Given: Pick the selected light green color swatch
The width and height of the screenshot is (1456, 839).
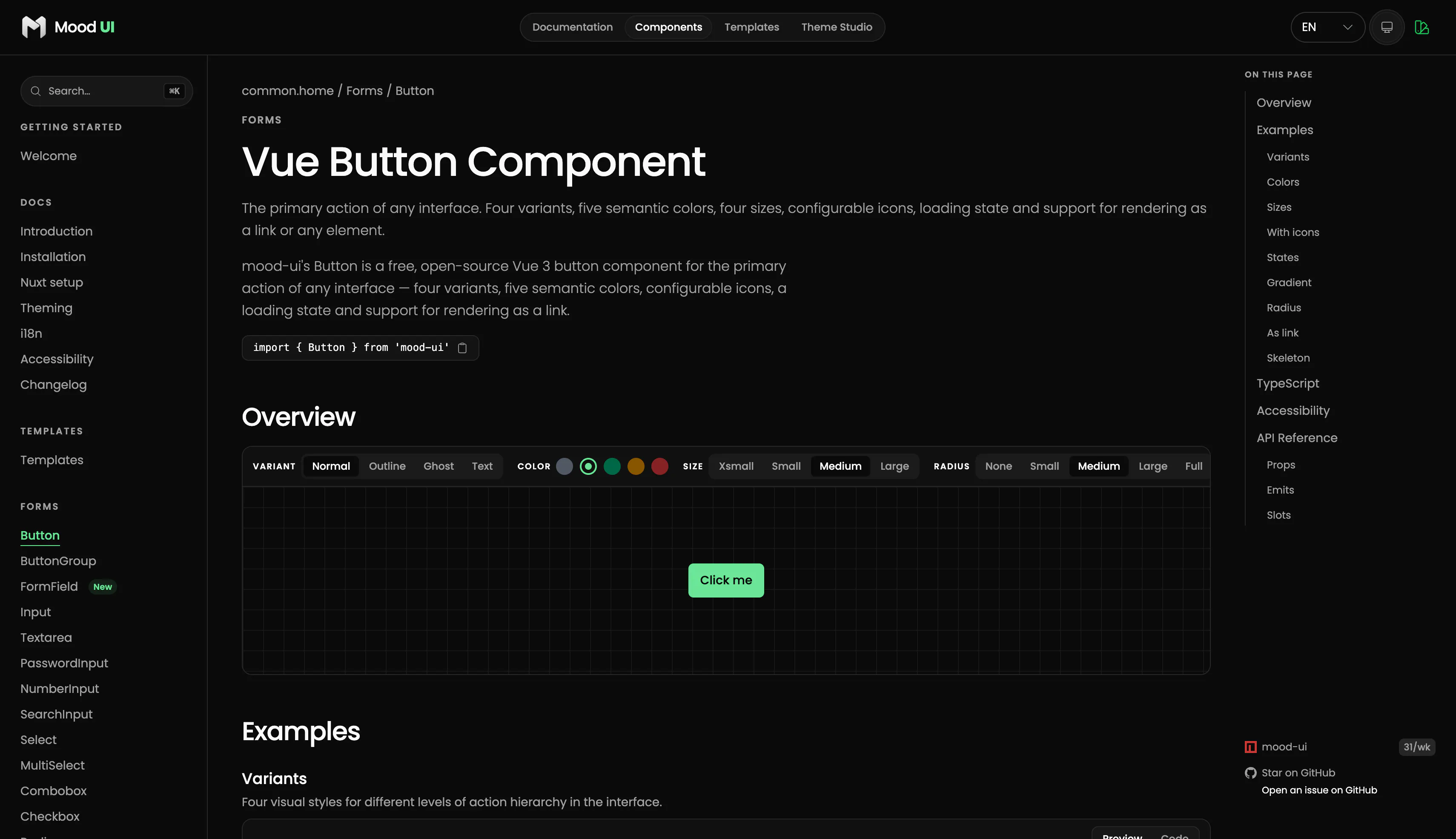Looking at the screenshot, I should tap(588, 466).
